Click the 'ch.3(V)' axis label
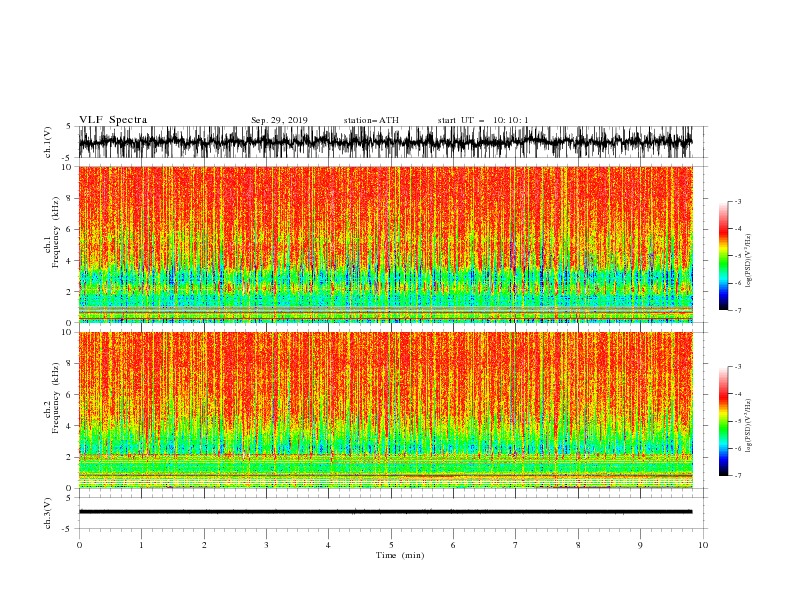The width and height of the screenshot is (792, 612). (x=48, y=513)
